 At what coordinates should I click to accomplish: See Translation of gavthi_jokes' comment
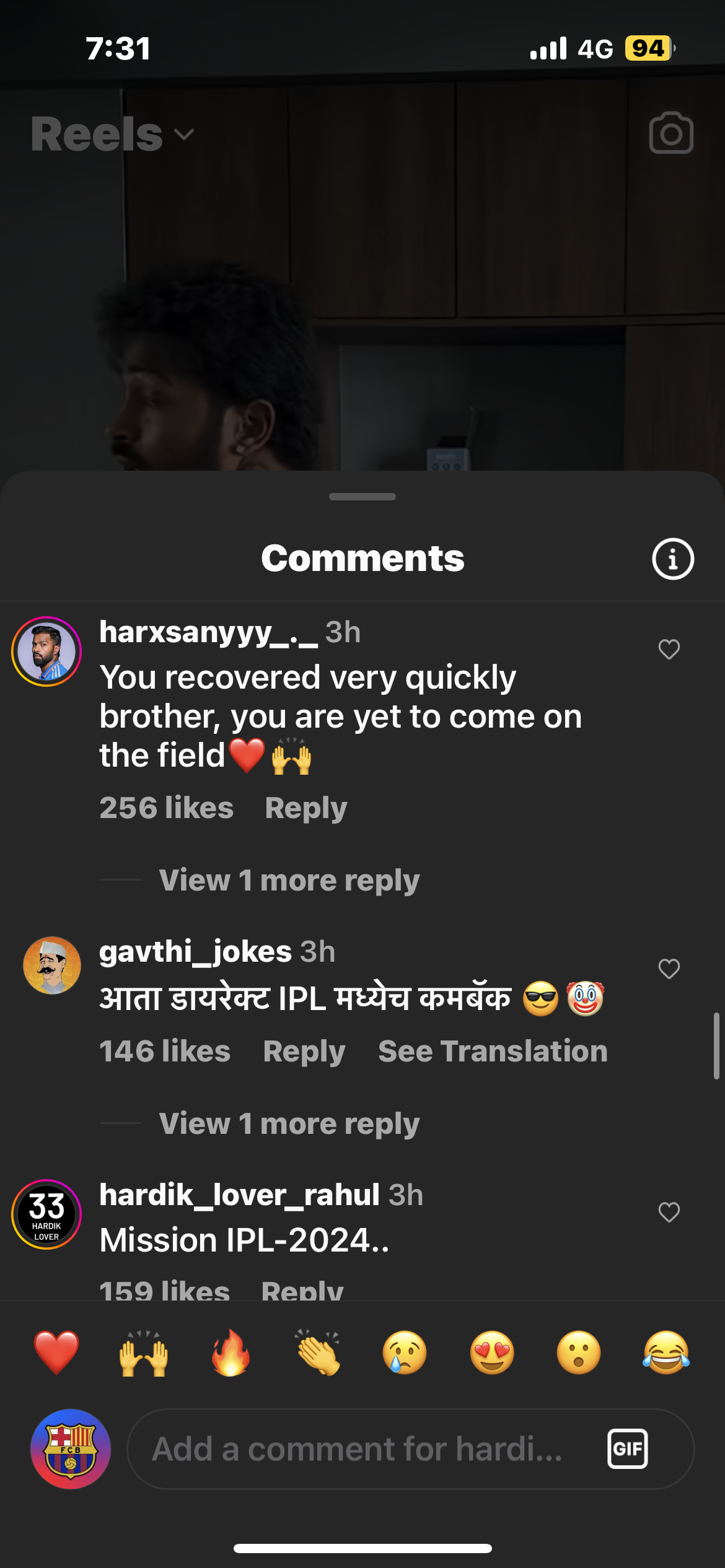tap(493, 1052)
